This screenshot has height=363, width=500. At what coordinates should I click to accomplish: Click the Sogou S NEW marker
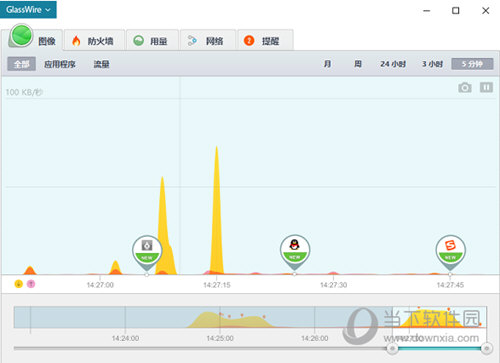click(x=450, y=252)
